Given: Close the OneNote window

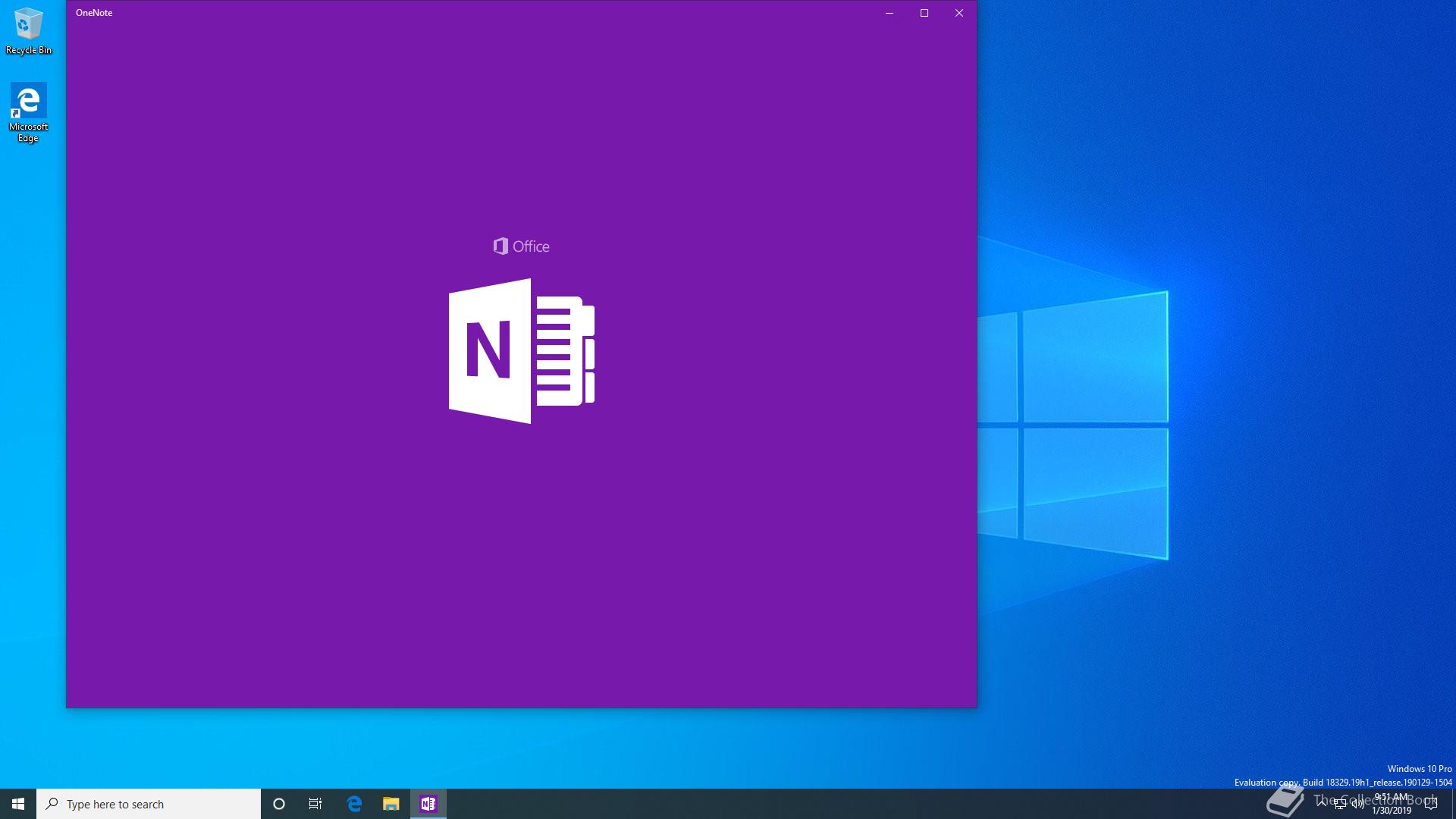Looking at the screenshot, I should click(959, 13).
